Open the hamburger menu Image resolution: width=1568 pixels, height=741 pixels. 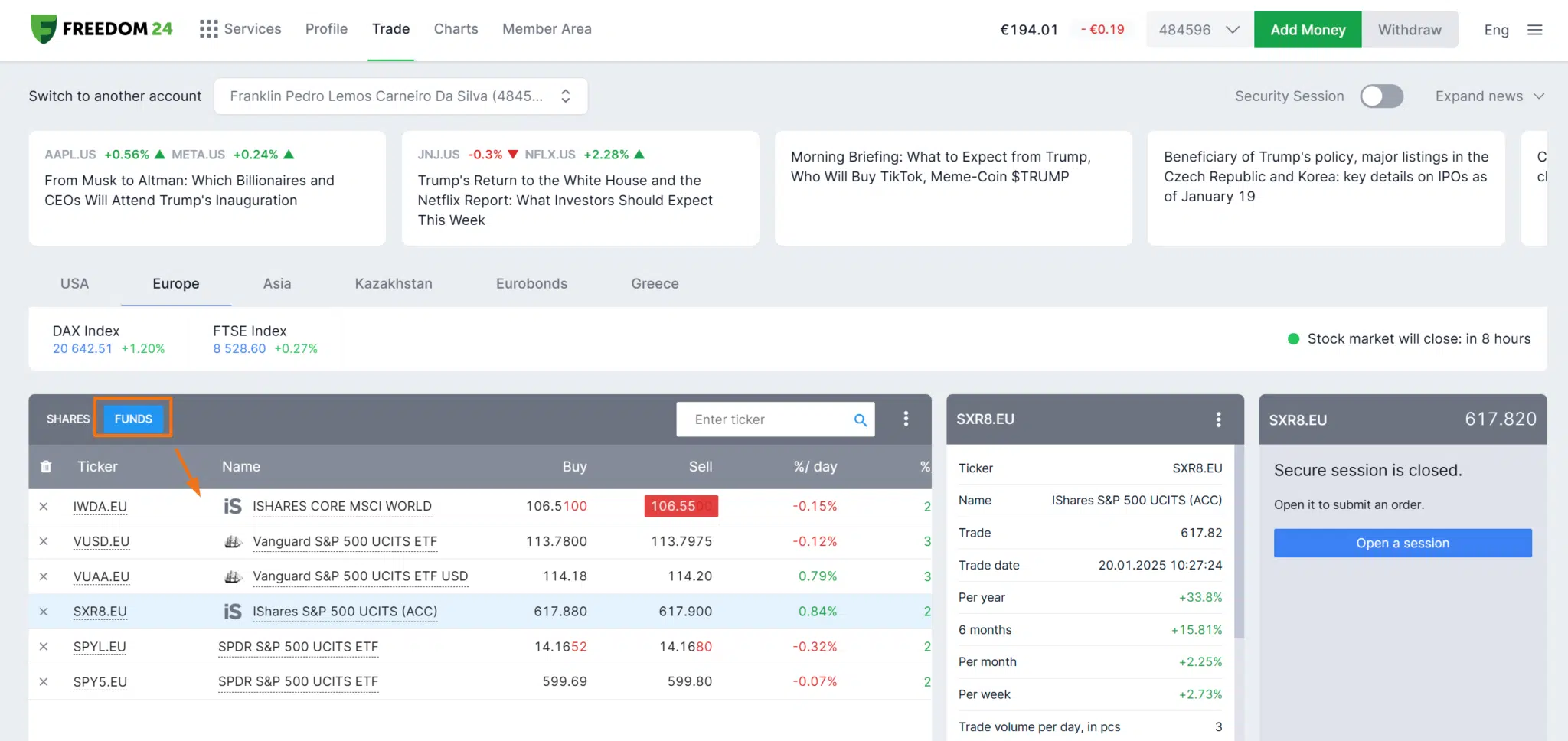pyautogui.click(x=1534, y=29)
